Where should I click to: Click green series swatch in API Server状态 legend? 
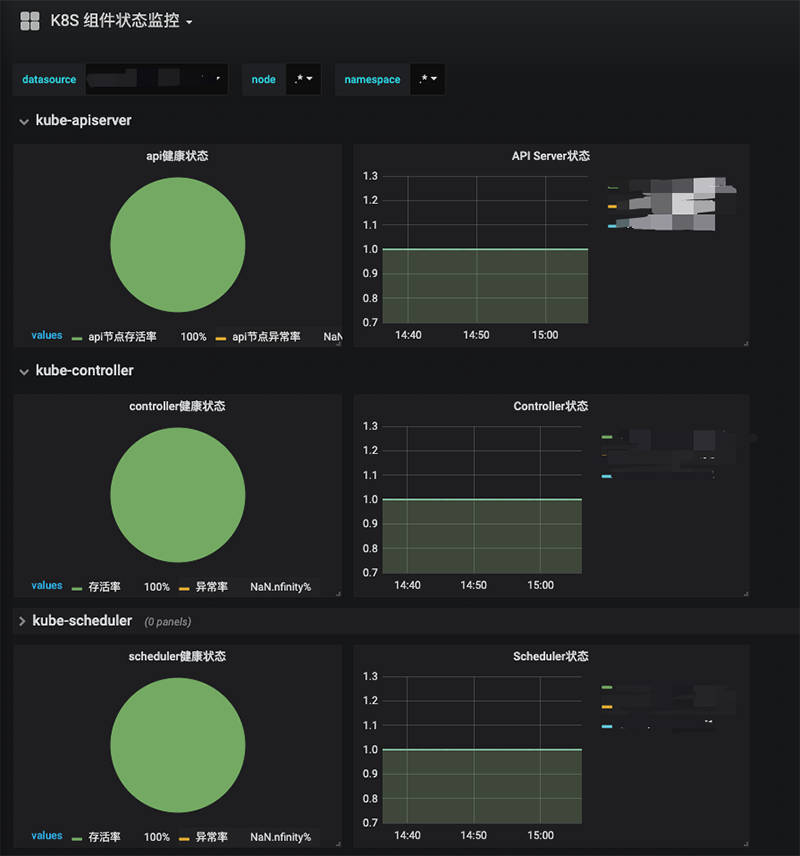613,187
